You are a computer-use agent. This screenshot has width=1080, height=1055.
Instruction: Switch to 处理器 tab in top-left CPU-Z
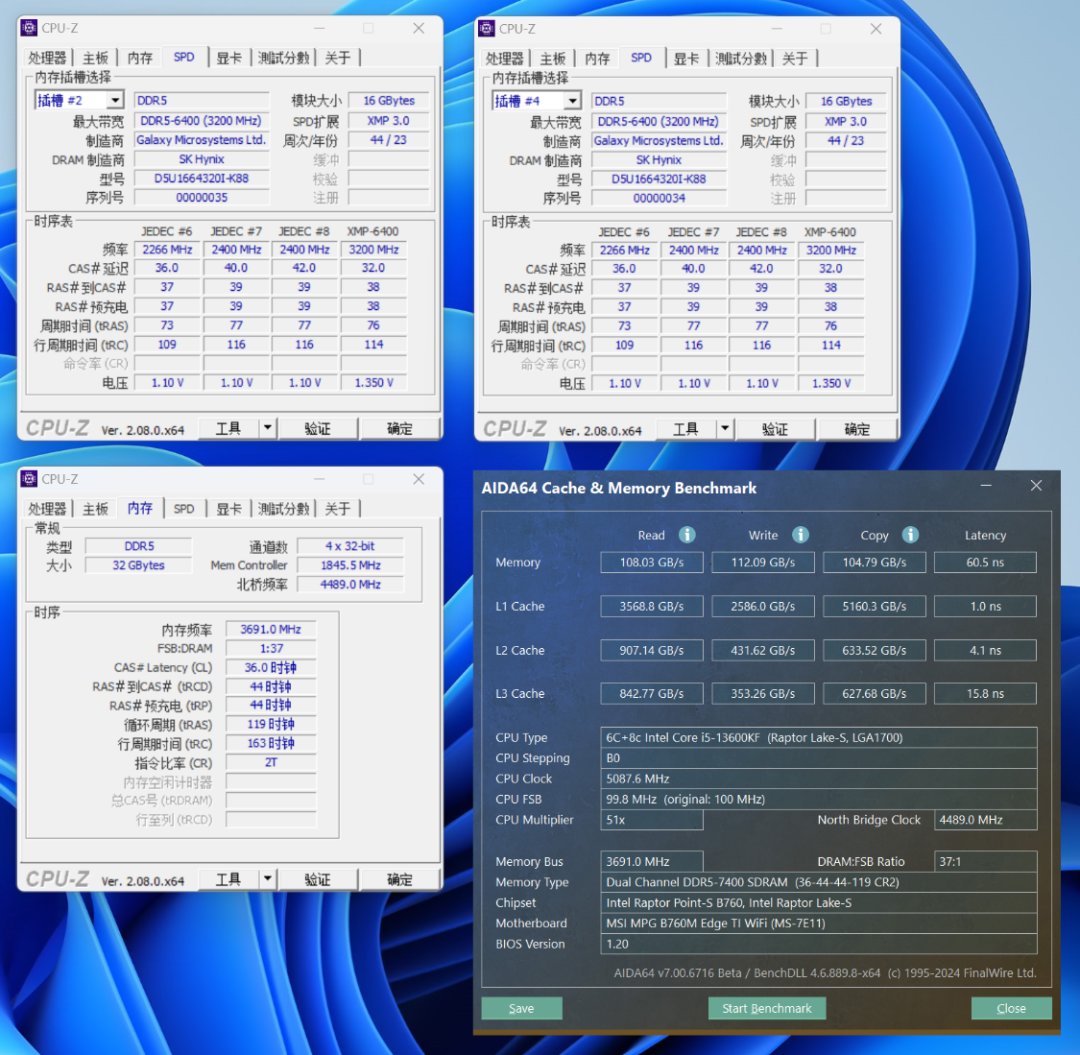point(48,58)
